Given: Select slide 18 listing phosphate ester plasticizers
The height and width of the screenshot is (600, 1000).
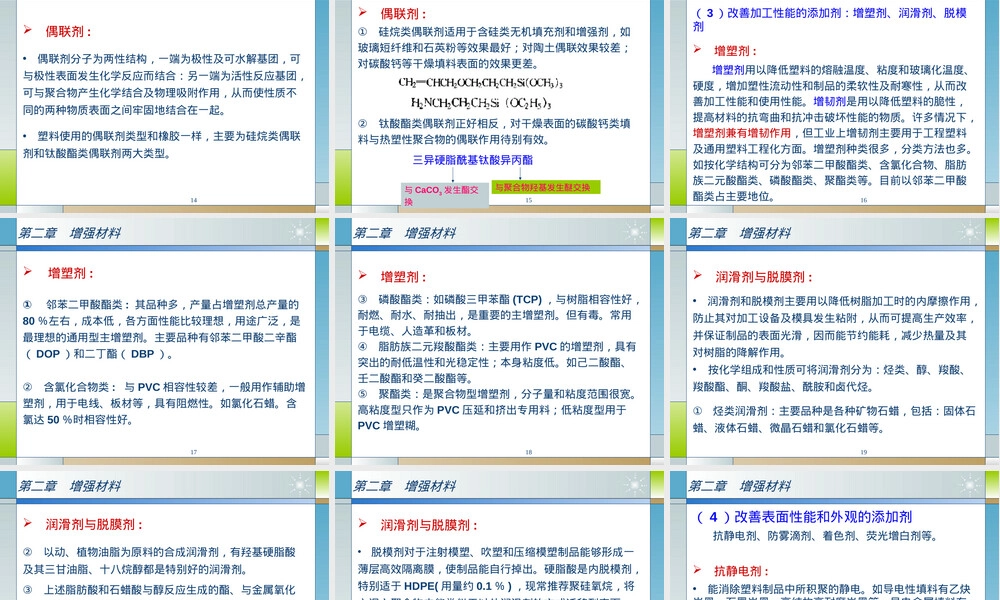Looking at the screenshot, I should coord(499,341).
